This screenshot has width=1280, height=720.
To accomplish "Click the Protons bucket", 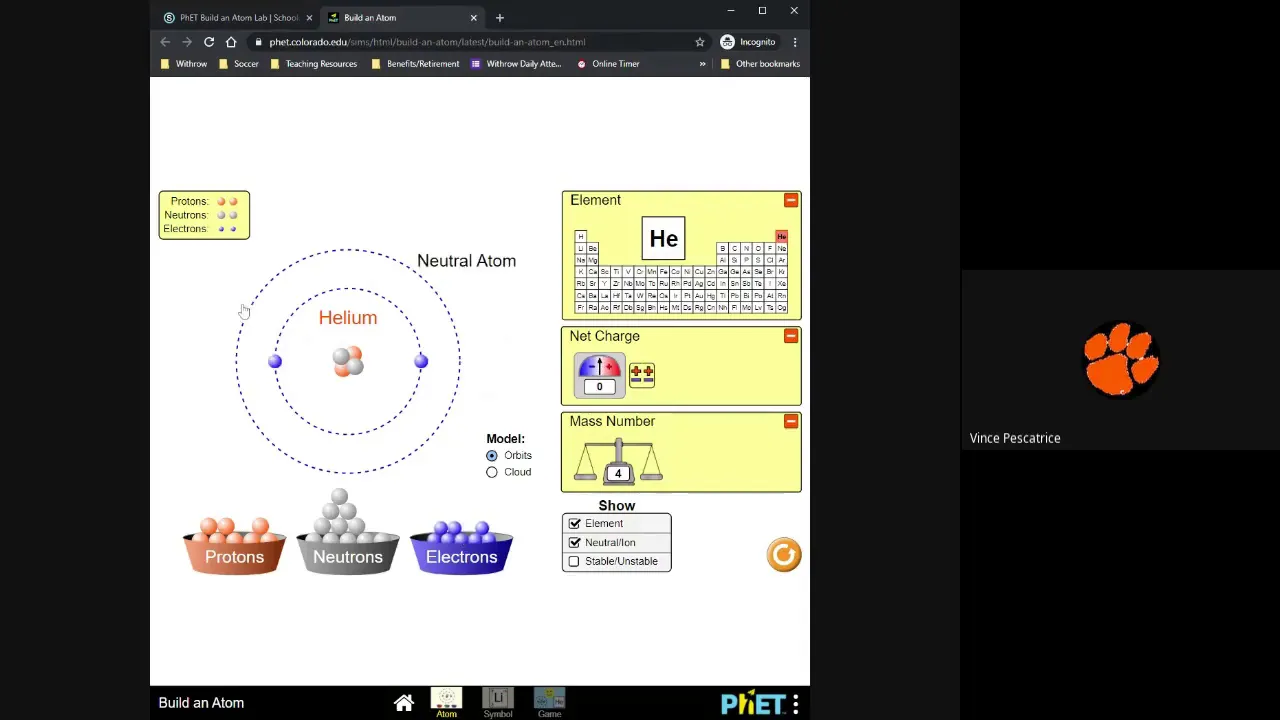I will pos(234,556).
